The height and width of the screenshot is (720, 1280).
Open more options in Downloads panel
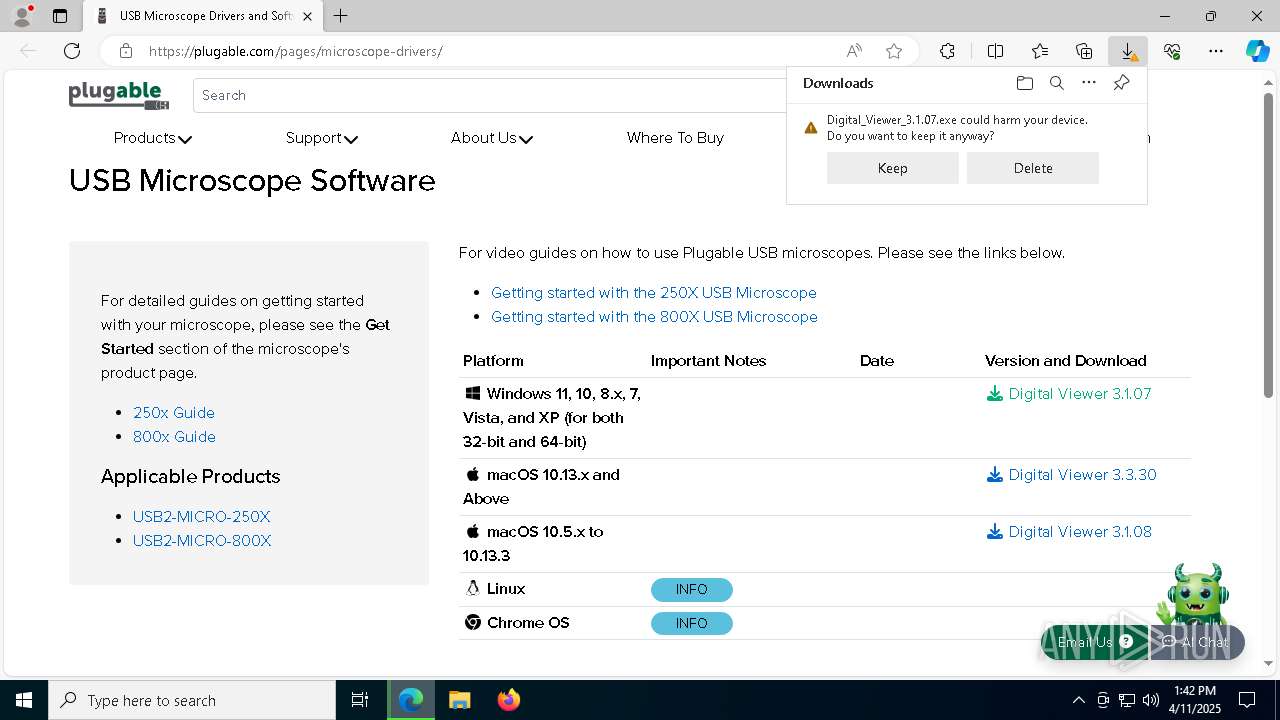click(1089, 83)
